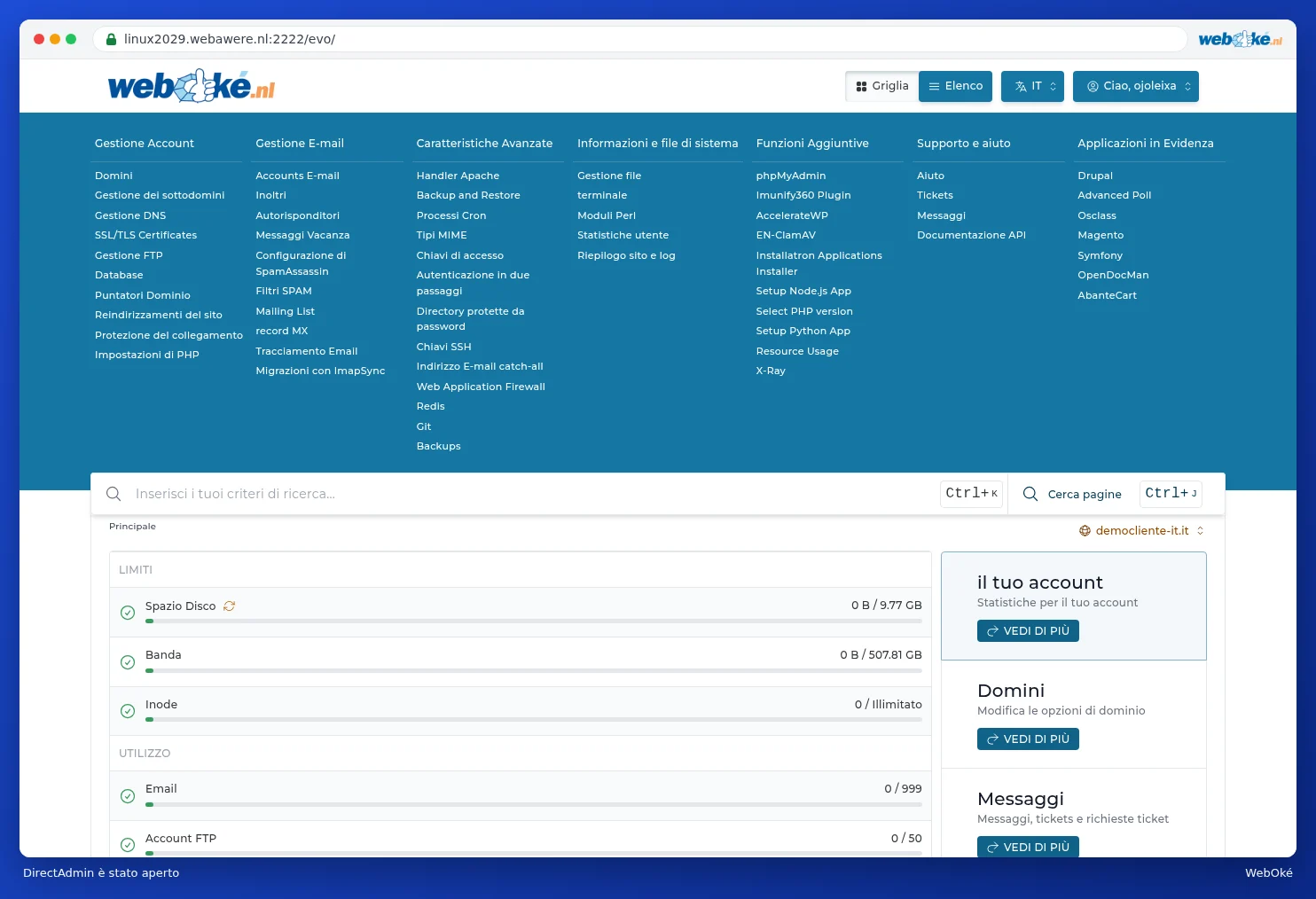Click the search criteria input field
Image resolution: width=1316 pixels, height=899 pixels.
click(x=532, y=494)
